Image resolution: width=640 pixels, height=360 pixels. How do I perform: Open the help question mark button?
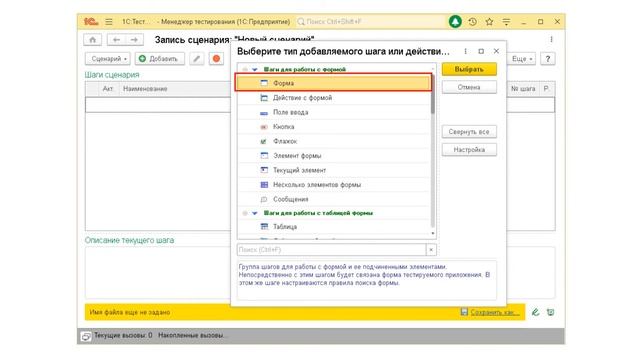(x=548, y=59)
